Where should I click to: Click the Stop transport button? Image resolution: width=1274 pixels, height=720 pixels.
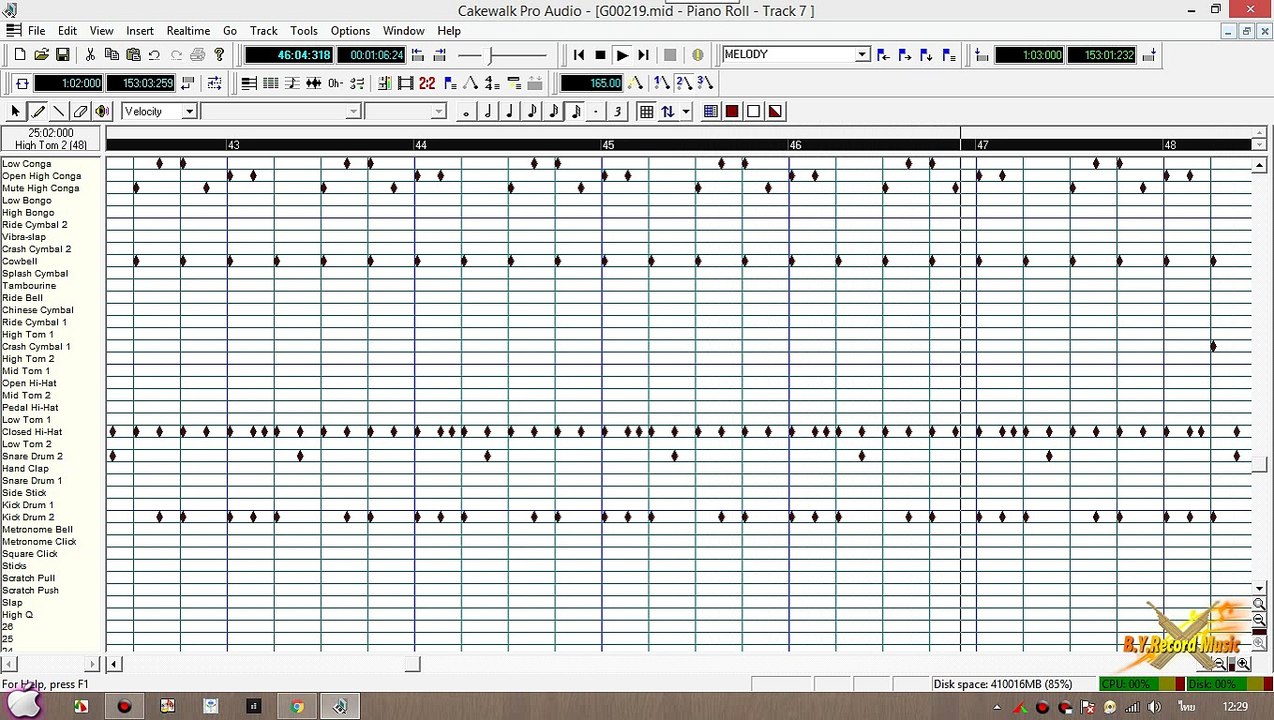click(600, 55)
